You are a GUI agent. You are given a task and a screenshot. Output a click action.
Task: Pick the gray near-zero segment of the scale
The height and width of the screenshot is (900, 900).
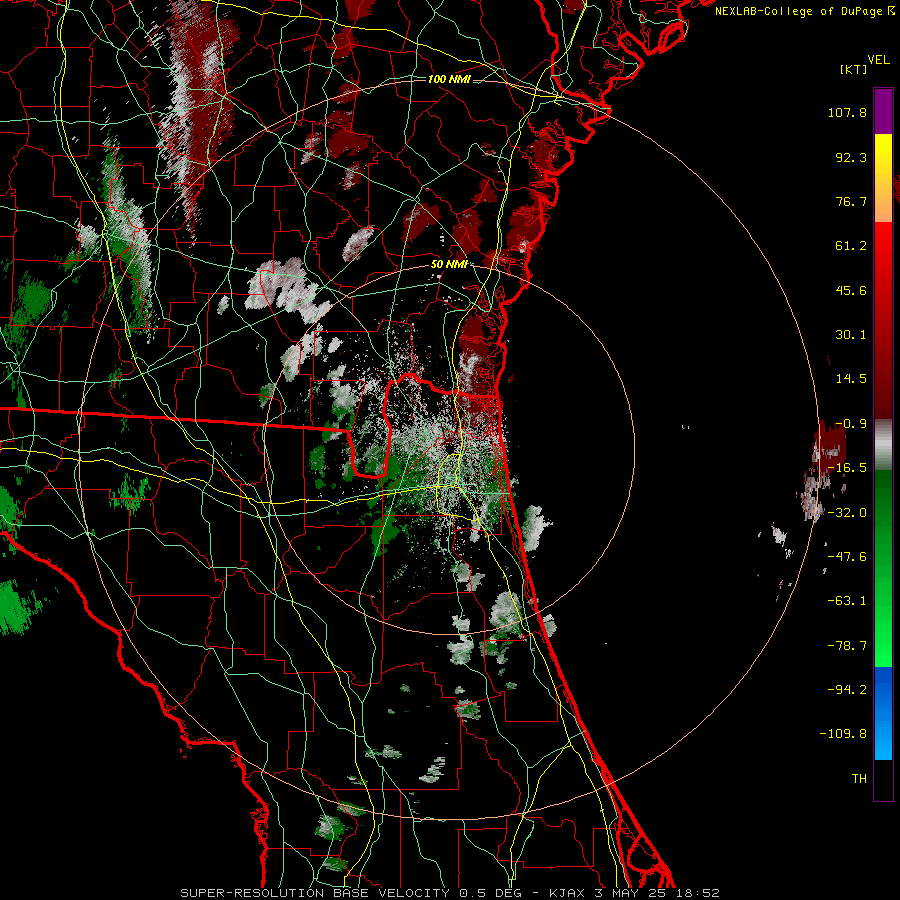[x=883, y=445]
